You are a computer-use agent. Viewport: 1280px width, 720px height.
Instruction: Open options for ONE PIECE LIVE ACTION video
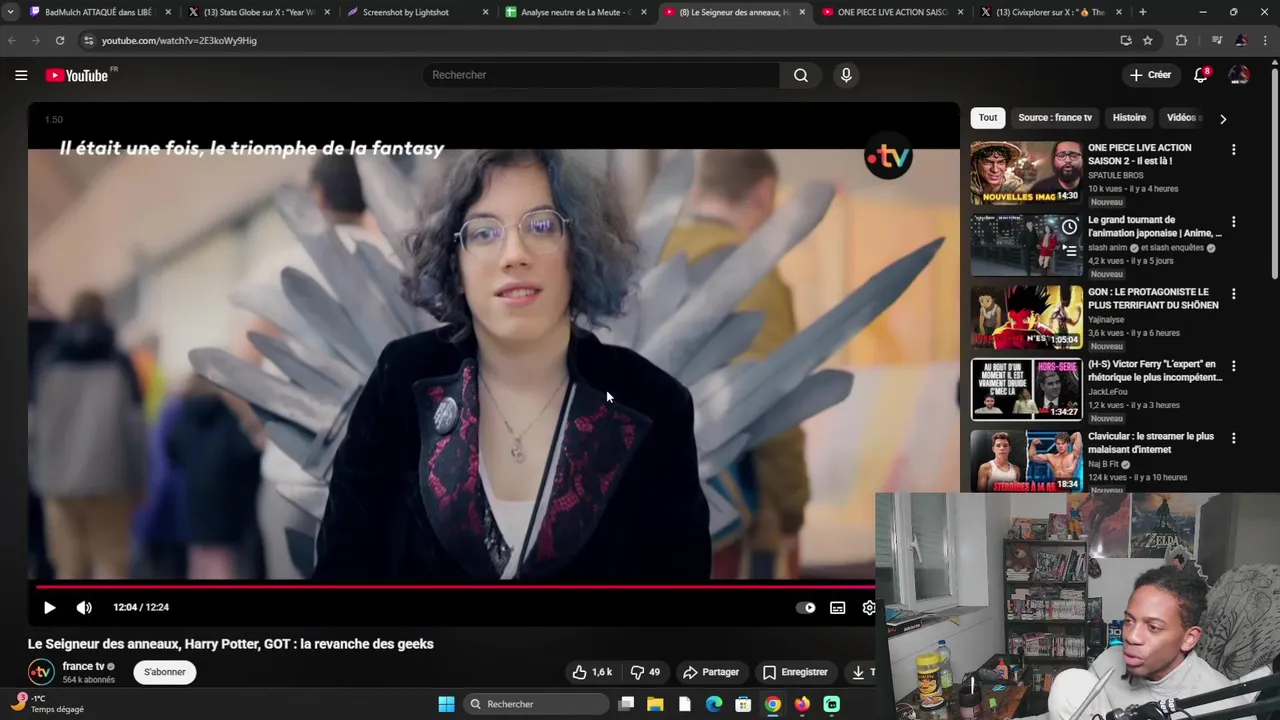(1233, 149)
